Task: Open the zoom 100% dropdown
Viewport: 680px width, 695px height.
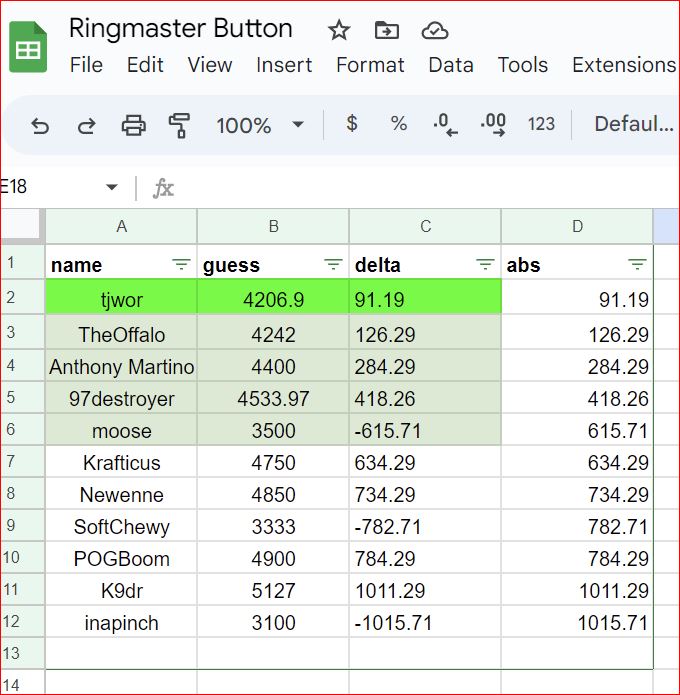Action: coord(260,125)
